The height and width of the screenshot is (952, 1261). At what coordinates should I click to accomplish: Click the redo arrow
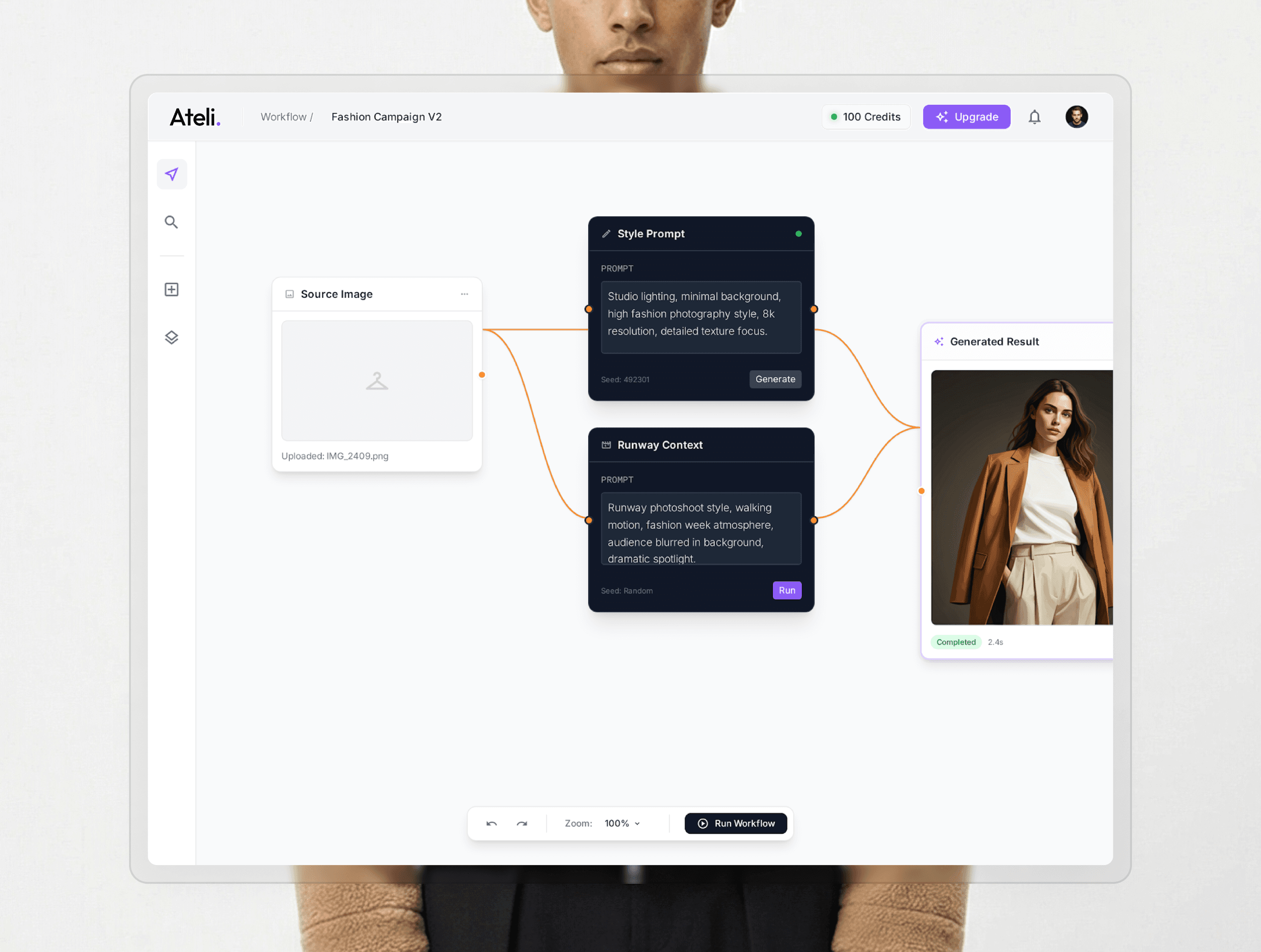[x=522, y=823]
